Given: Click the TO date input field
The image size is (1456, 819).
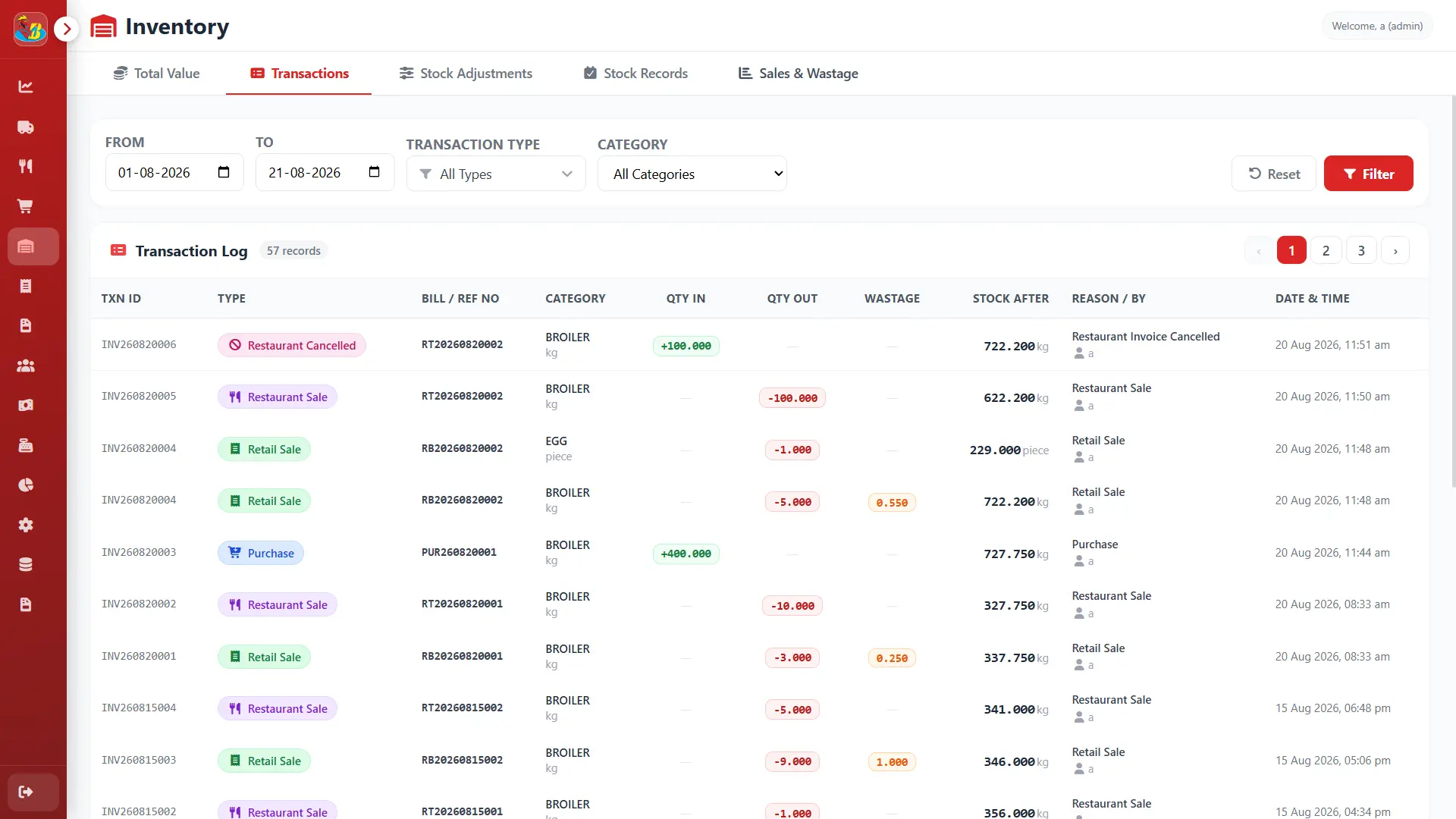Looking at the screenshot, I should click(325, 172).
